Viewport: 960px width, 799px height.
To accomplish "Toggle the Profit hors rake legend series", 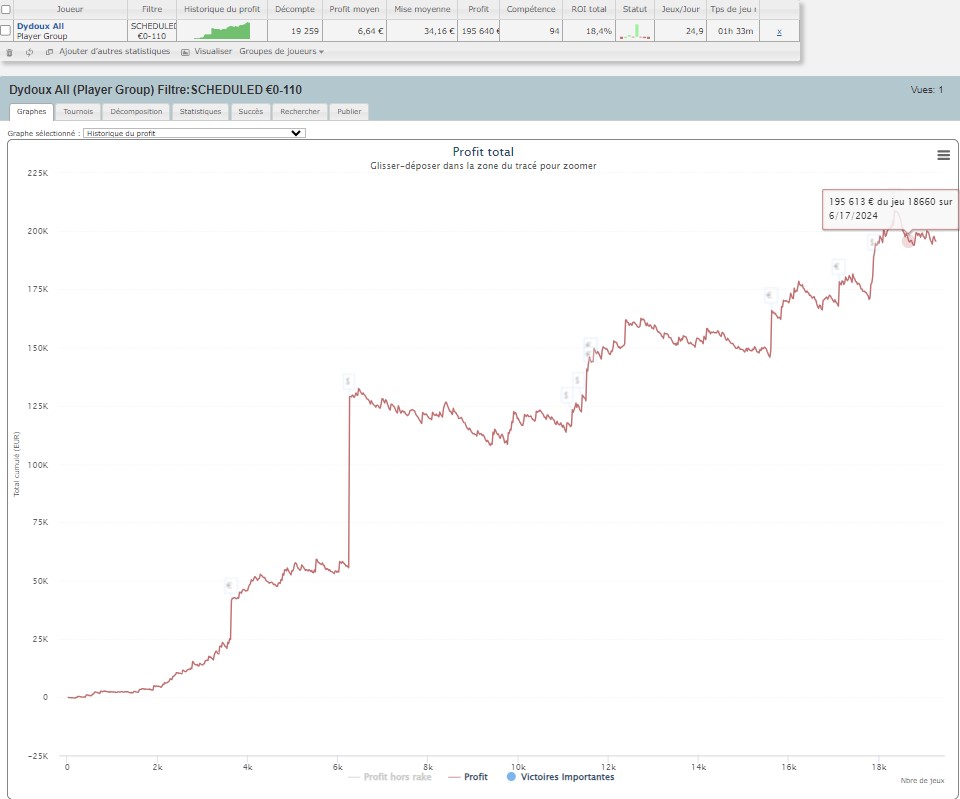I will click(x=390, y=776).
